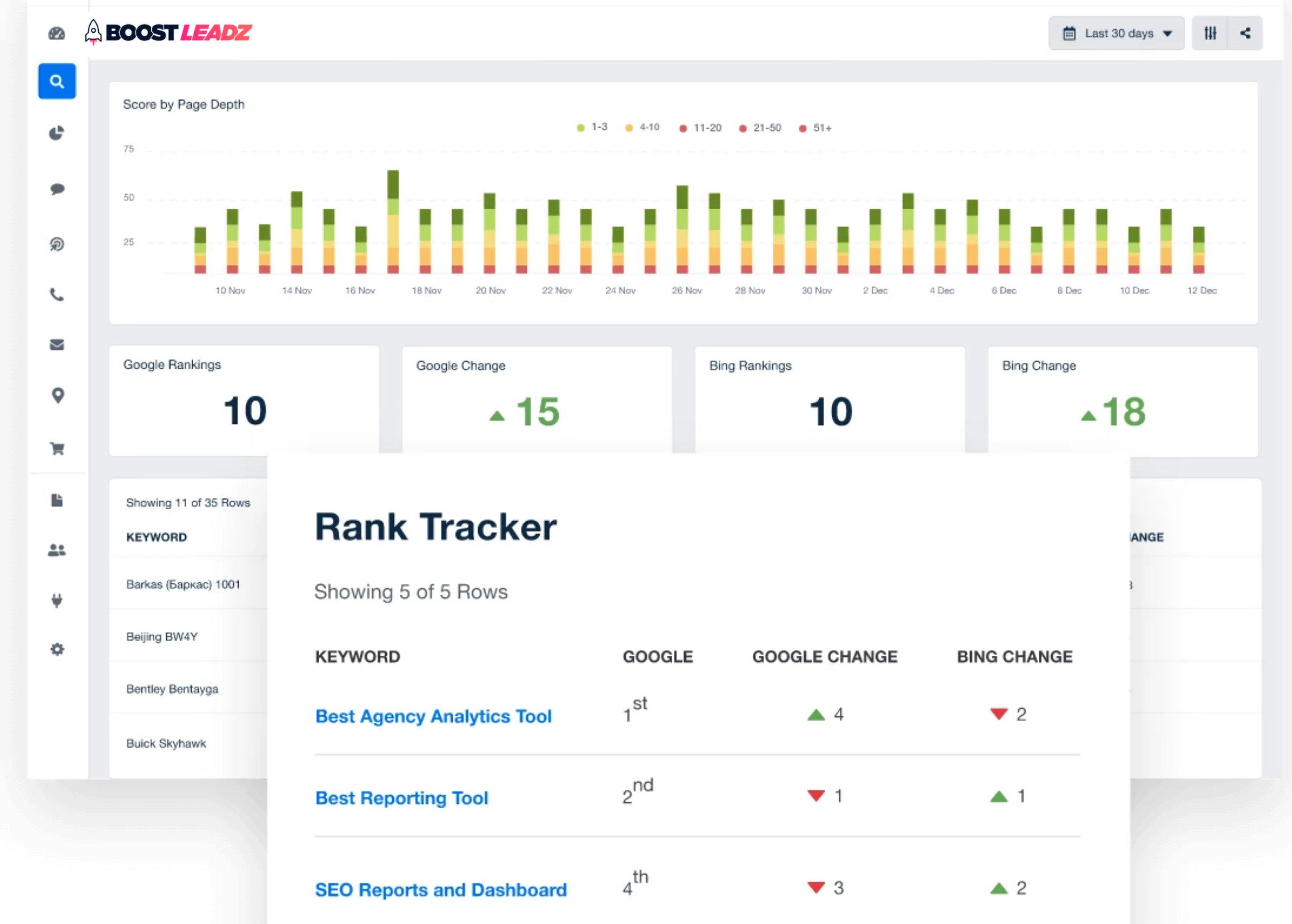Image resolution: width=1292 pixels, height=924 pixels.
Task: Open the envelope email icon
Action: click(57, 345)
